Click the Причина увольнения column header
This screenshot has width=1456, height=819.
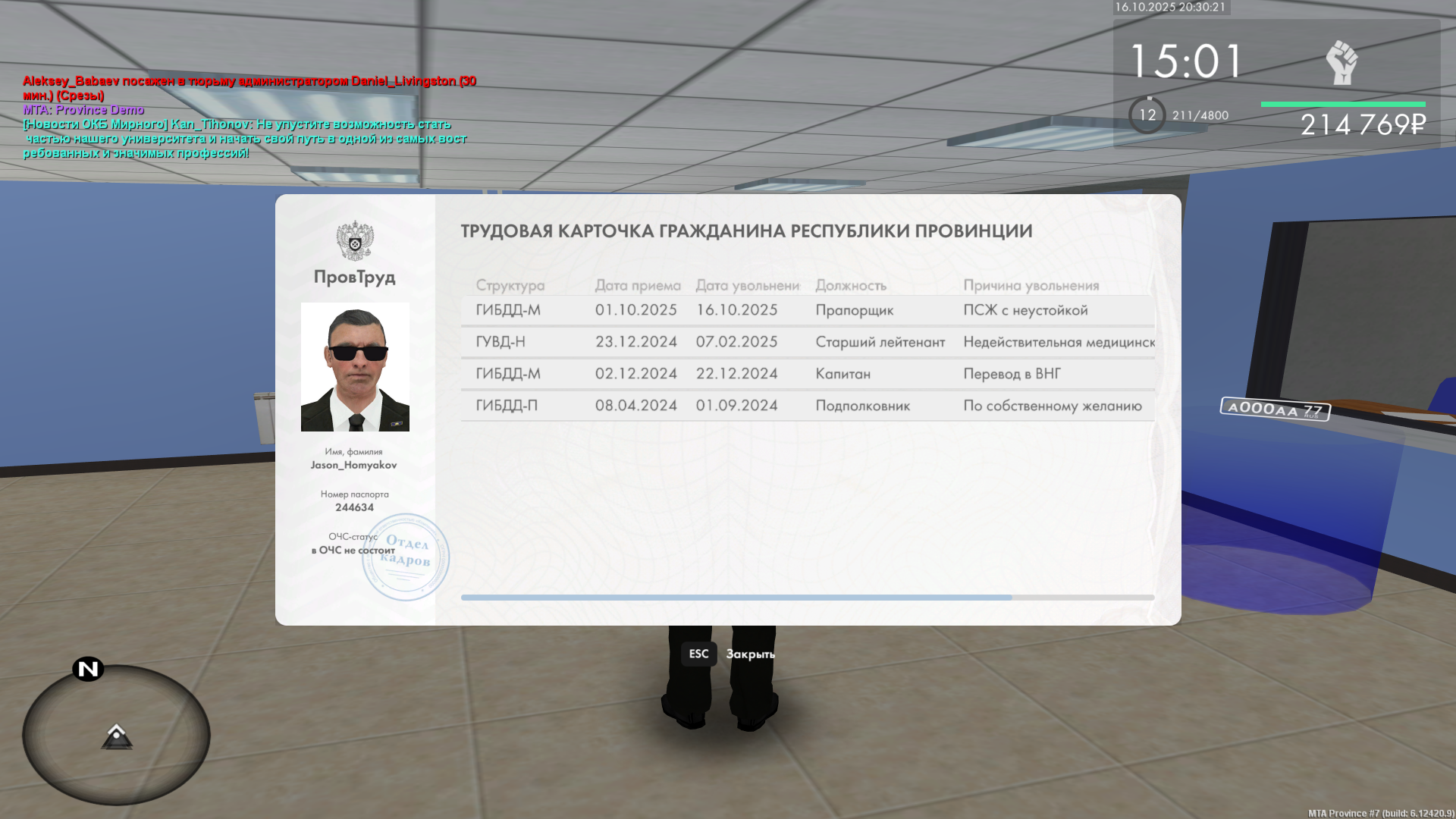click(x=1031, y=285)
